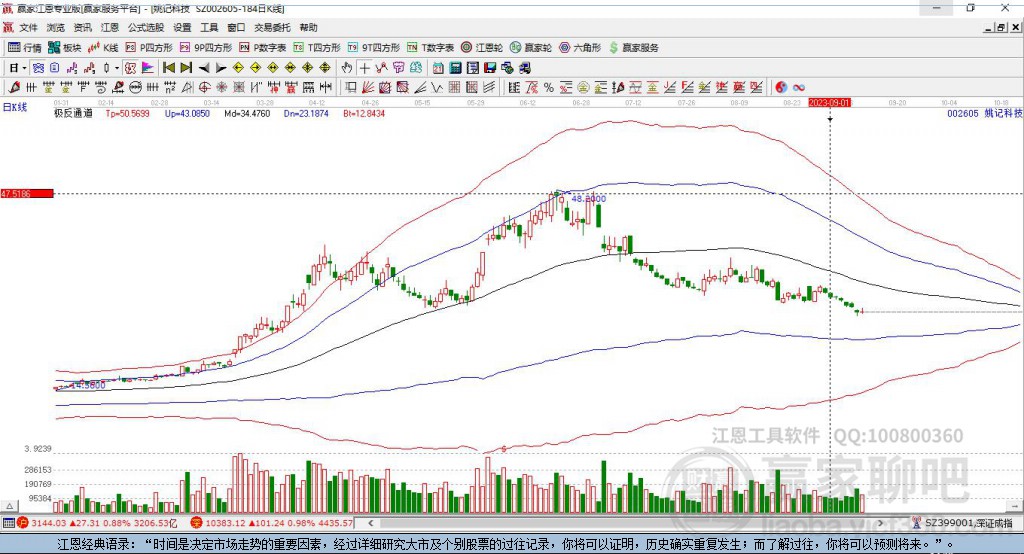1024x554 pixels.
Task: Toggle the pink-blue flag indicator icon
Action: pos(148,68)
